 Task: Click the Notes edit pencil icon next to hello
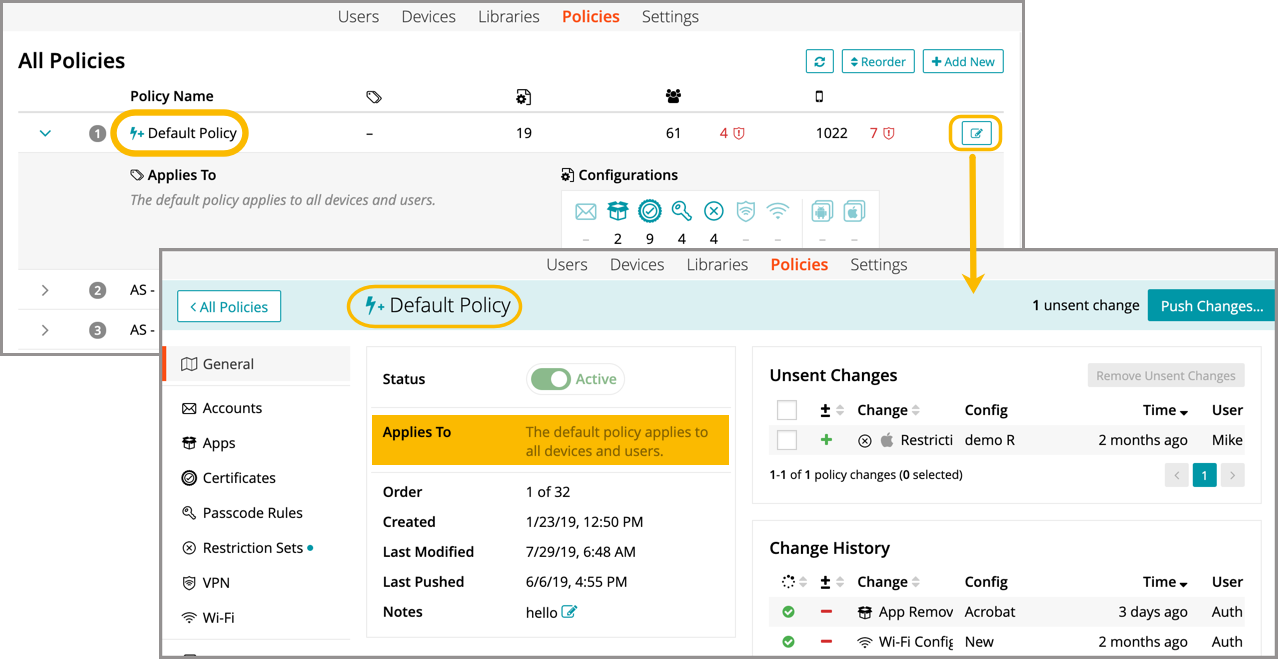click(569, 612)
